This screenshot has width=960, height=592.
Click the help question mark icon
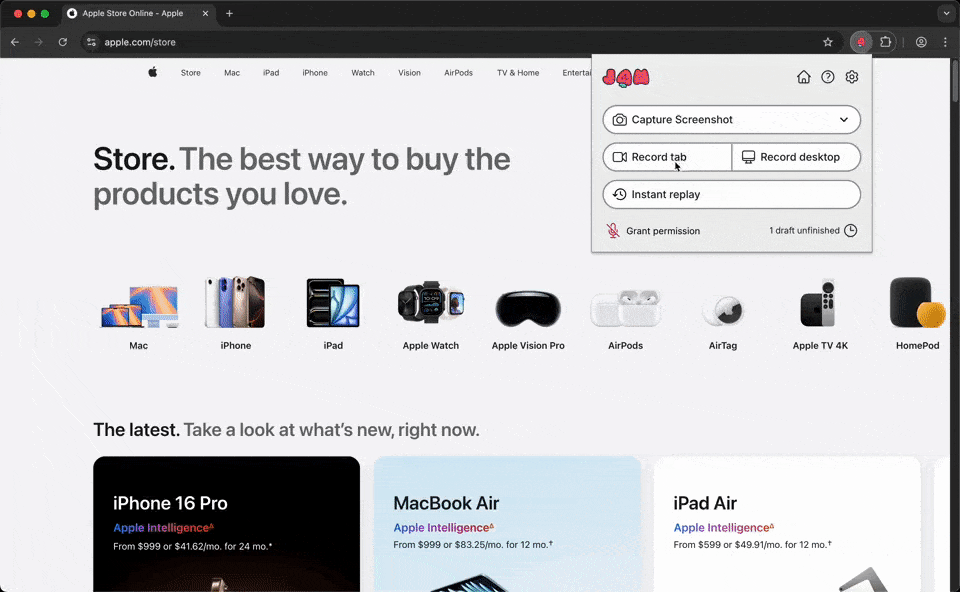[x=828, y=77]
